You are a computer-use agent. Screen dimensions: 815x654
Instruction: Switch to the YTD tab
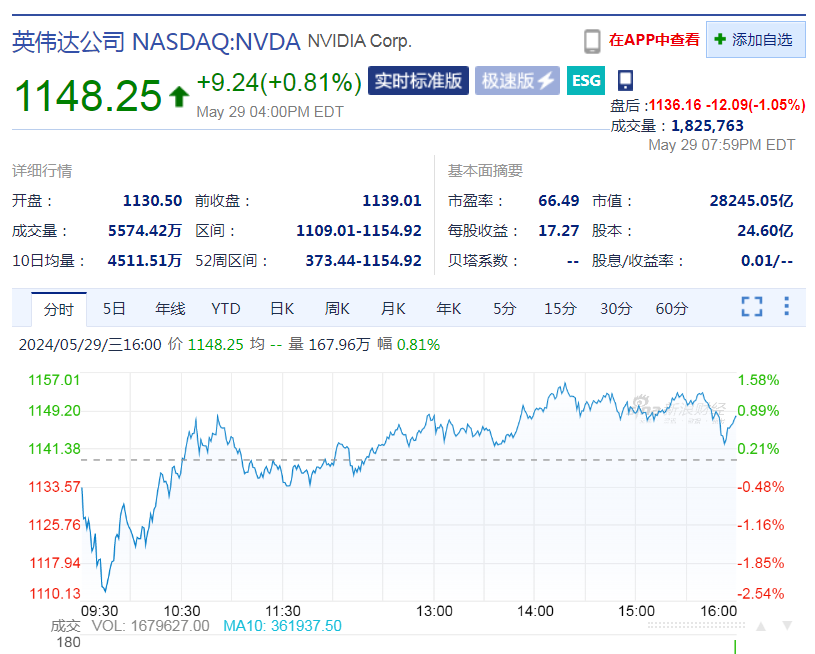pyautogui.click(x=225, y=308)
